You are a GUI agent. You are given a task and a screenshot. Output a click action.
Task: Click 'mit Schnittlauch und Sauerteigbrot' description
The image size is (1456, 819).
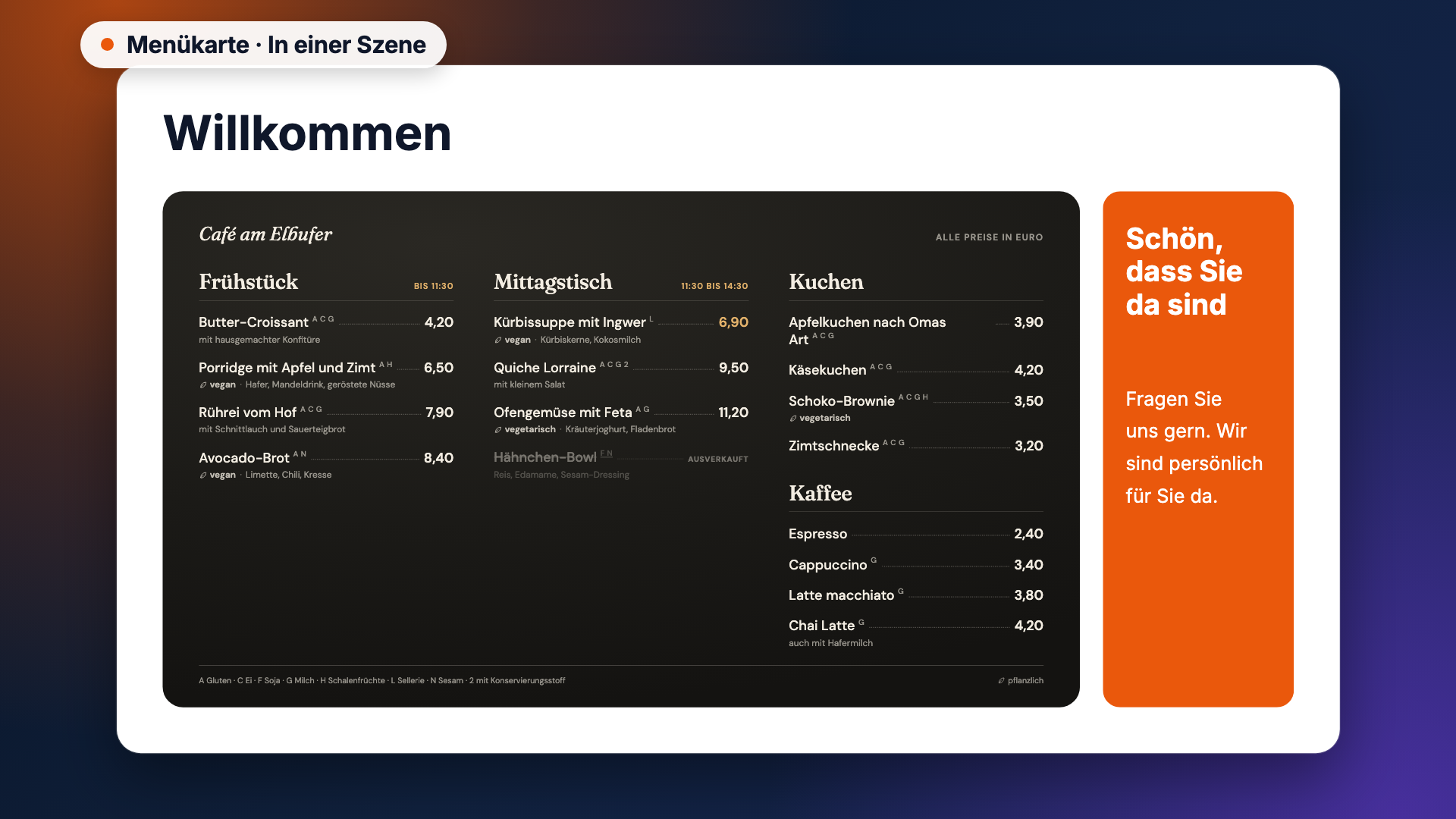click(x=271, y=430)
